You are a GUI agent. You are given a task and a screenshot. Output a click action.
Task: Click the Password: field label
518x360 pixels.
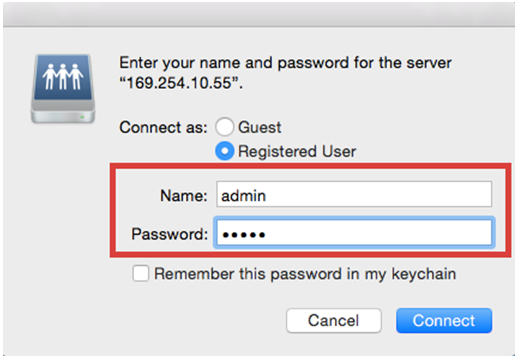(x=170, y=234)
